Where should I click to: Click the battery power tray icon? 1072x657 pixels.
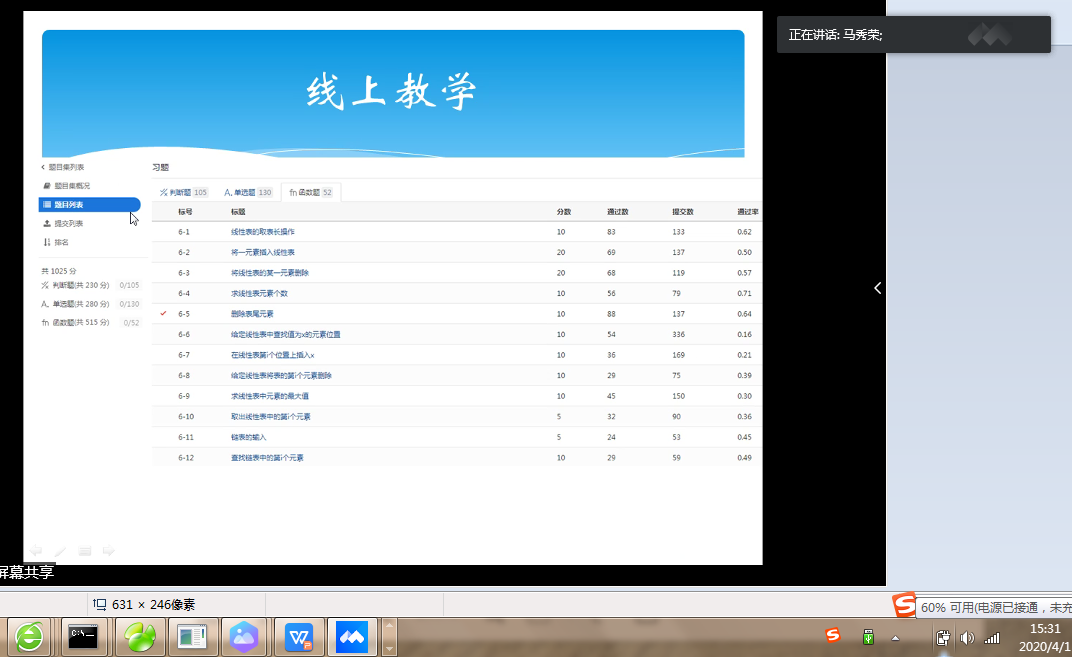click(942, 637)
